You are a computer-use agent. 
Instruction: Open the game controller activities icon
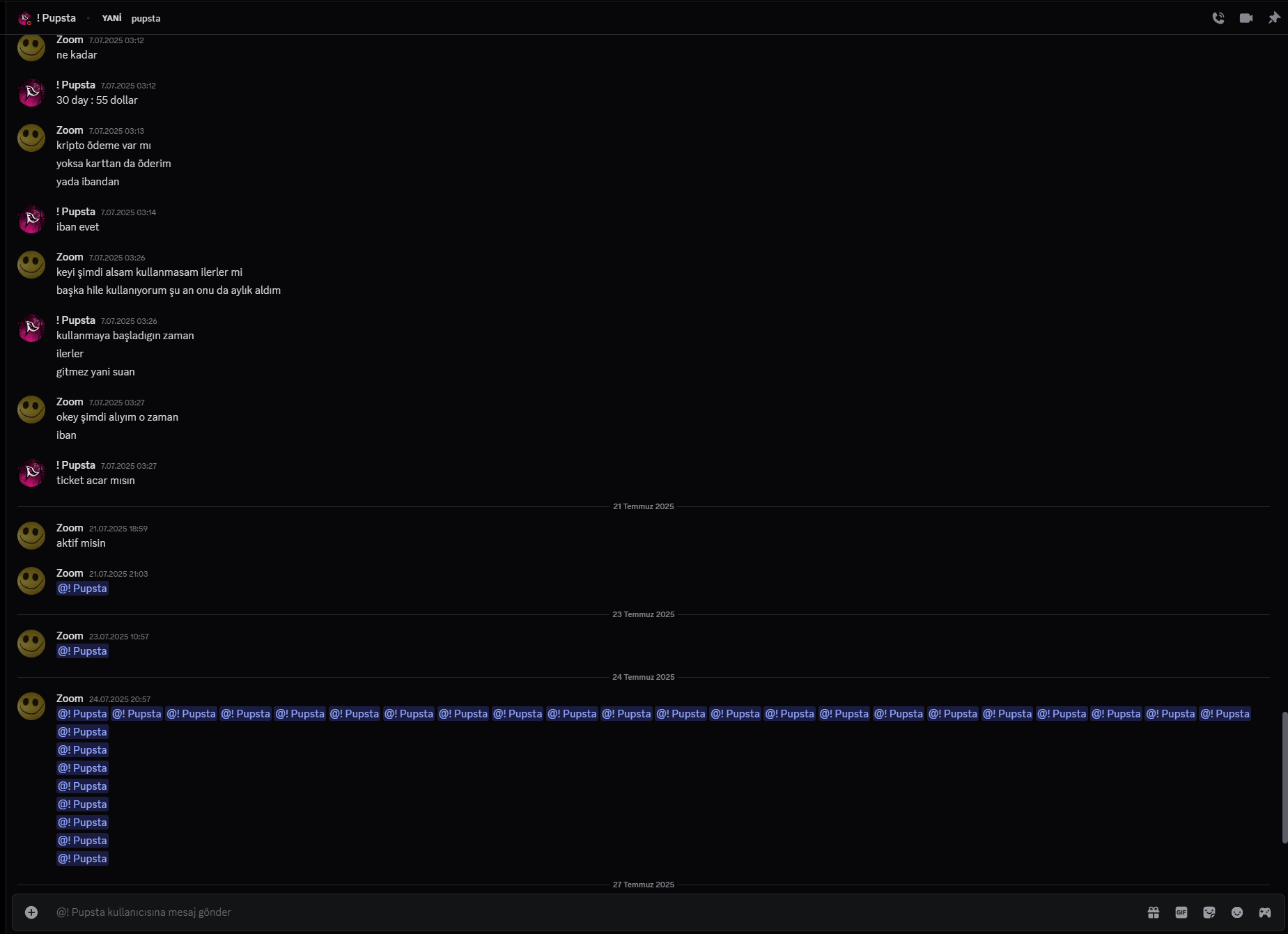1265,912
